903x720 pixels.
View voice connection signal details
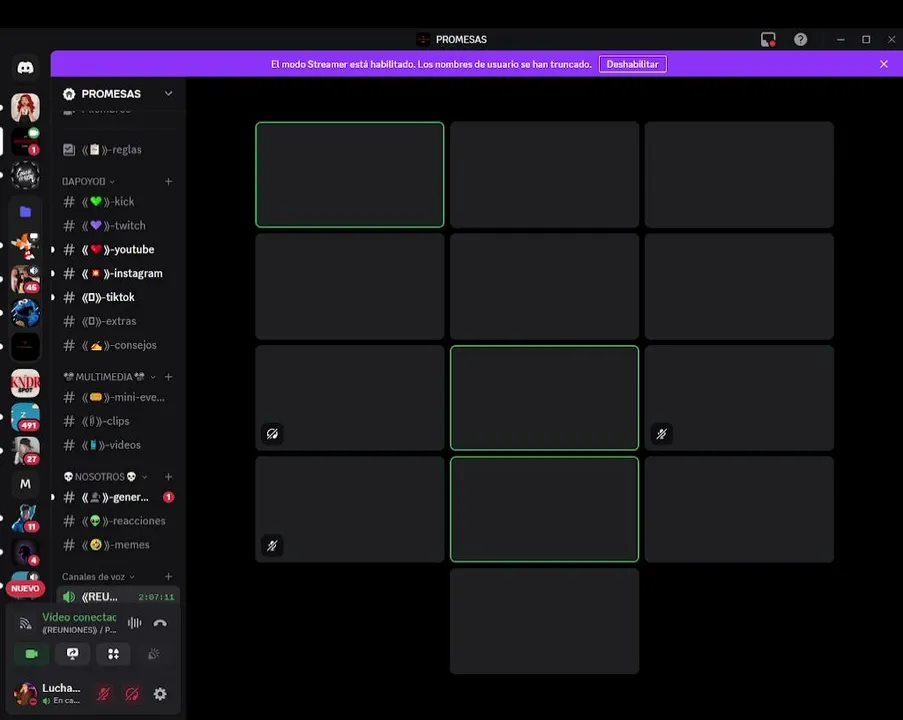pyautogui.click(x=25, y=623)
